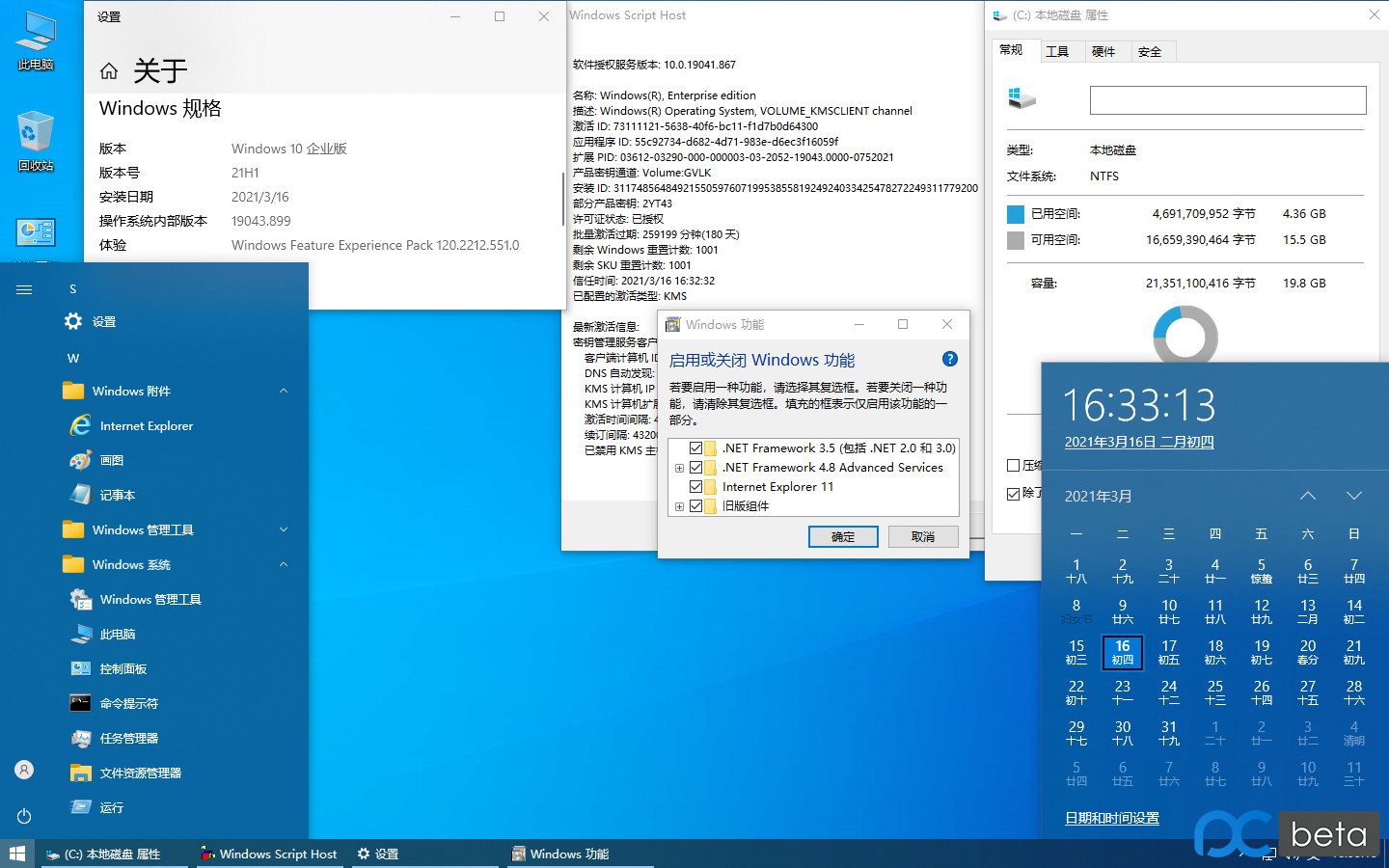Jump to letter S section header in Start menu
This screenshot has width=1389, height=868.
[72, 288]
